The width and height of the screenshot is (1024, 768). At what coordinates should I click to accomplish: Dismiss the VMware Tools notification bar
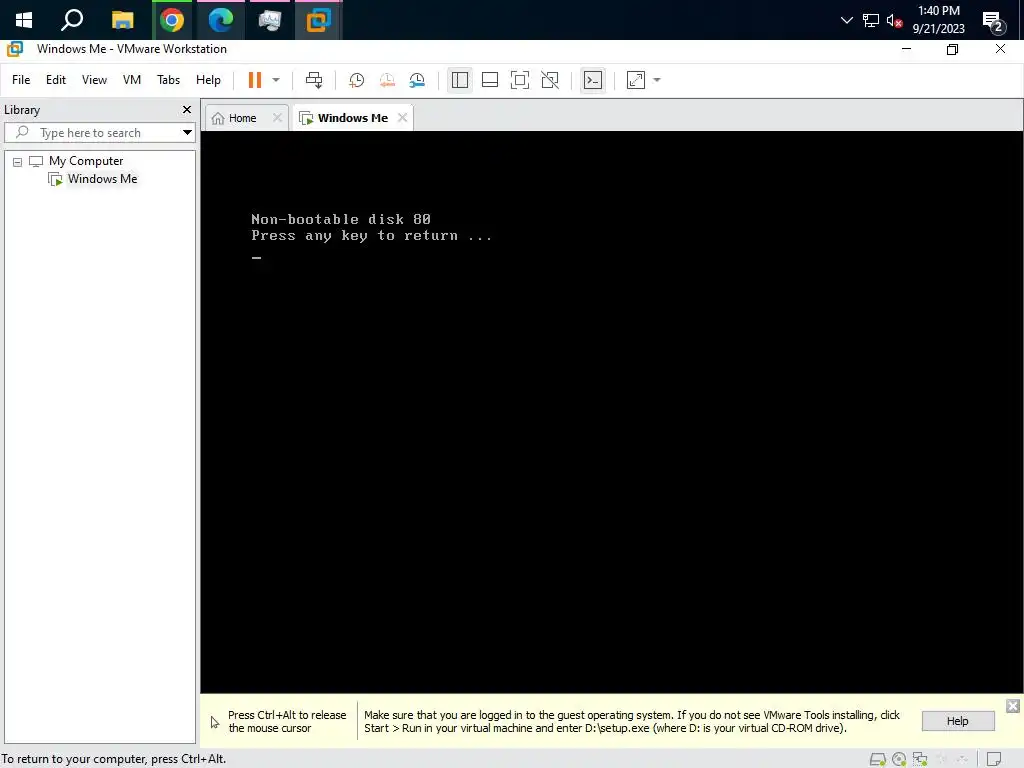pos(1013,706)
